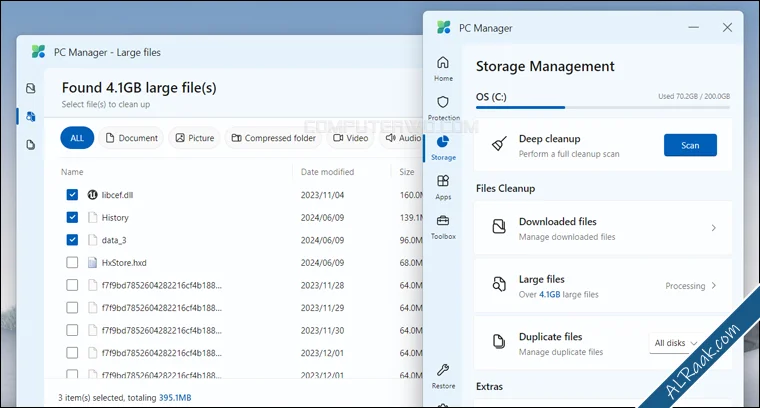Open Apps section in sidebar
The image size is (760, 408).
pyautogui.click(x=443, y=187)
